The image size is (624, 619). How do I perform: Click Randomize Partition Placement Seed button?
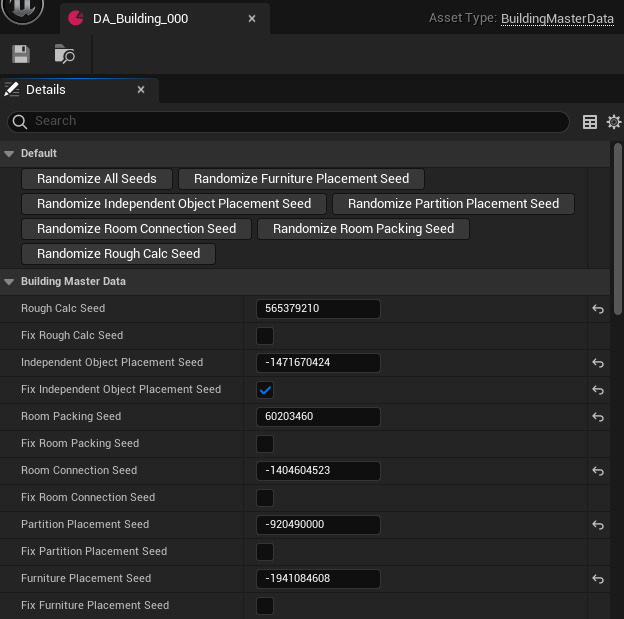[x=453, y=204]
